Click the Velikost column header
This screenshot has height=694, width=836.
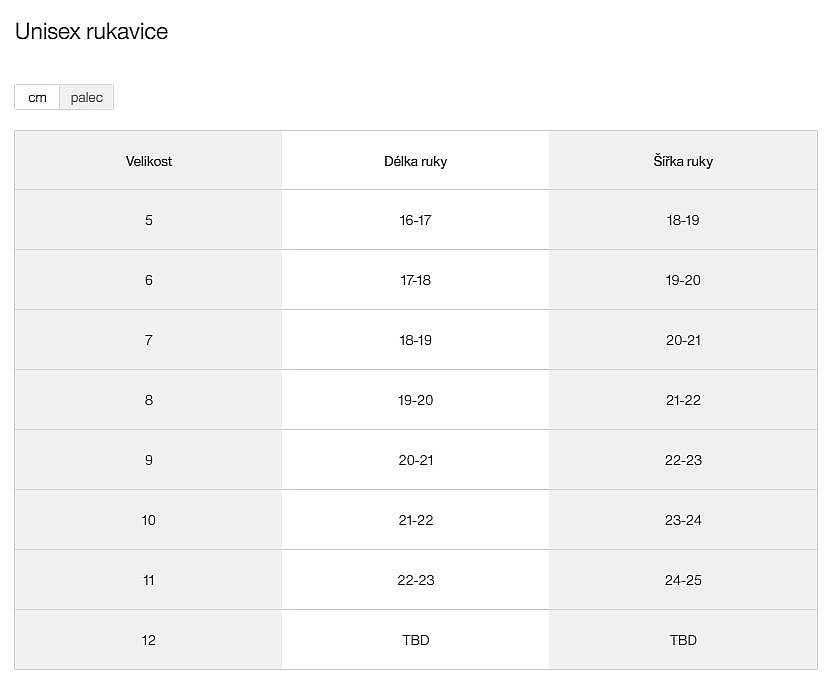[x=149, y=161]
